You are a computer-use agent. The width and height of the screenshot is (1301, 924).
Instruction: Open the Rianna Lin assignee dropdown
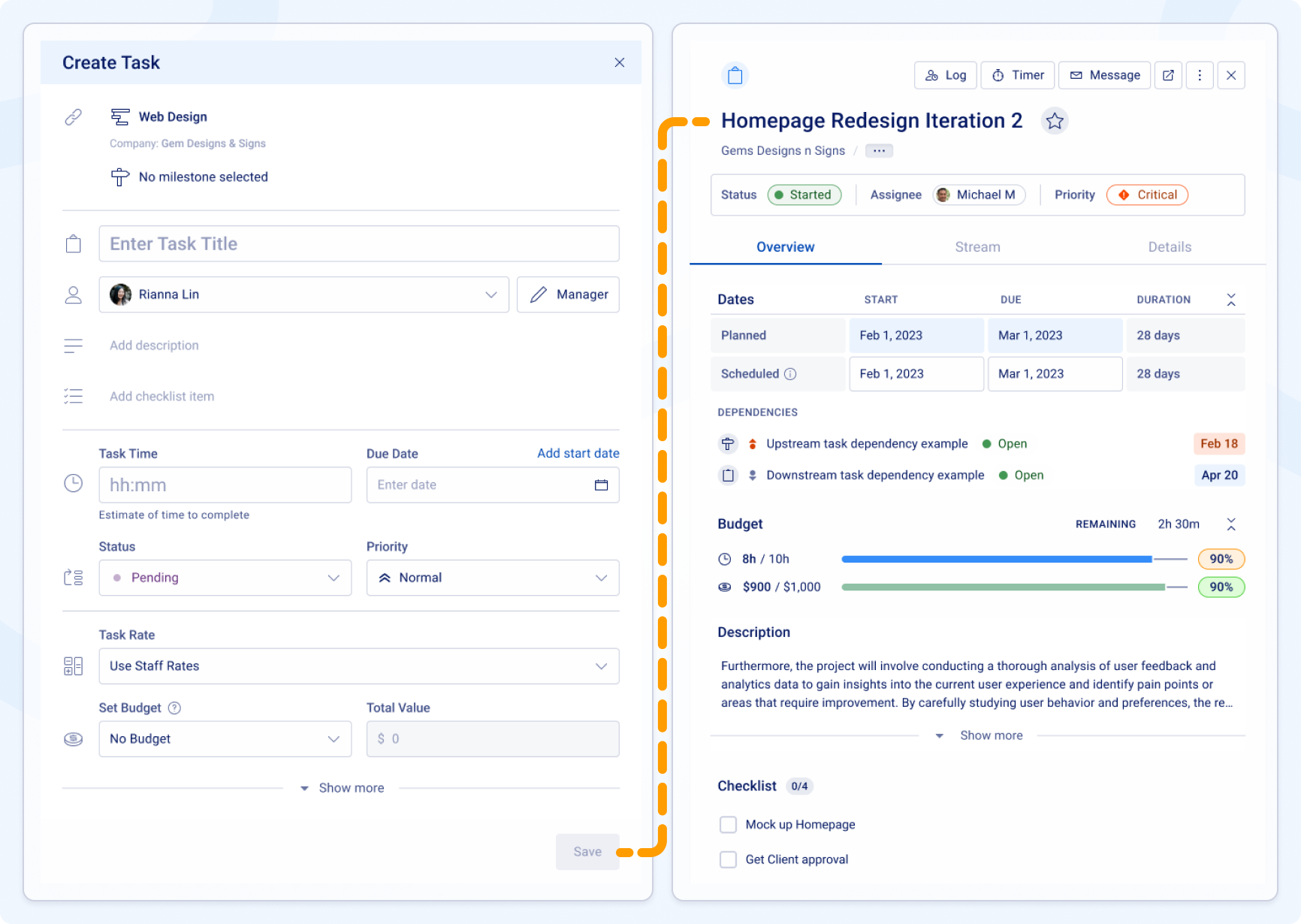(x=303, y=294)
